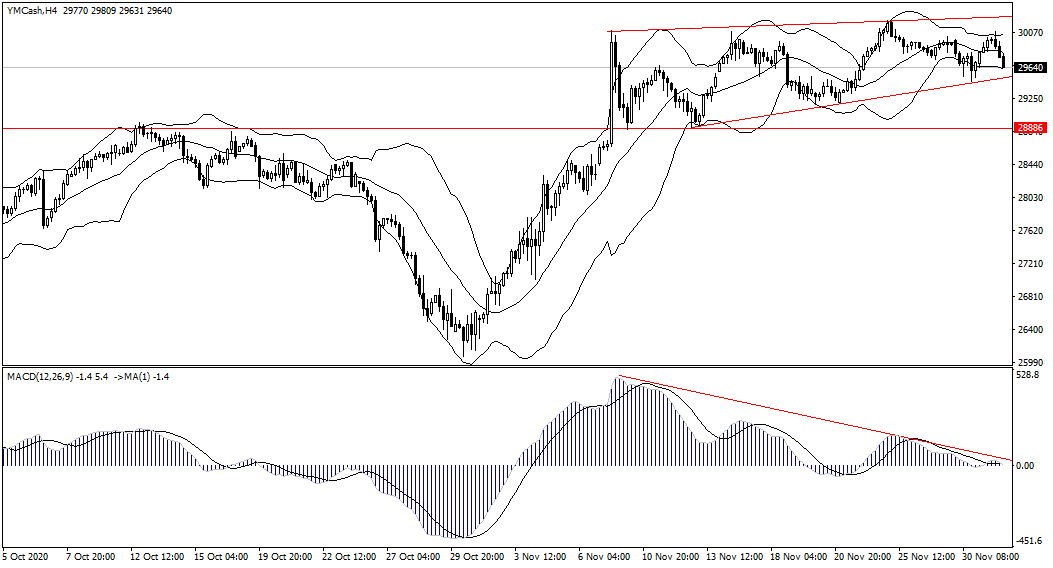This screenshot has height=568, width=1053.
Task: Click the current price tag 29640
Action: 1029,68
